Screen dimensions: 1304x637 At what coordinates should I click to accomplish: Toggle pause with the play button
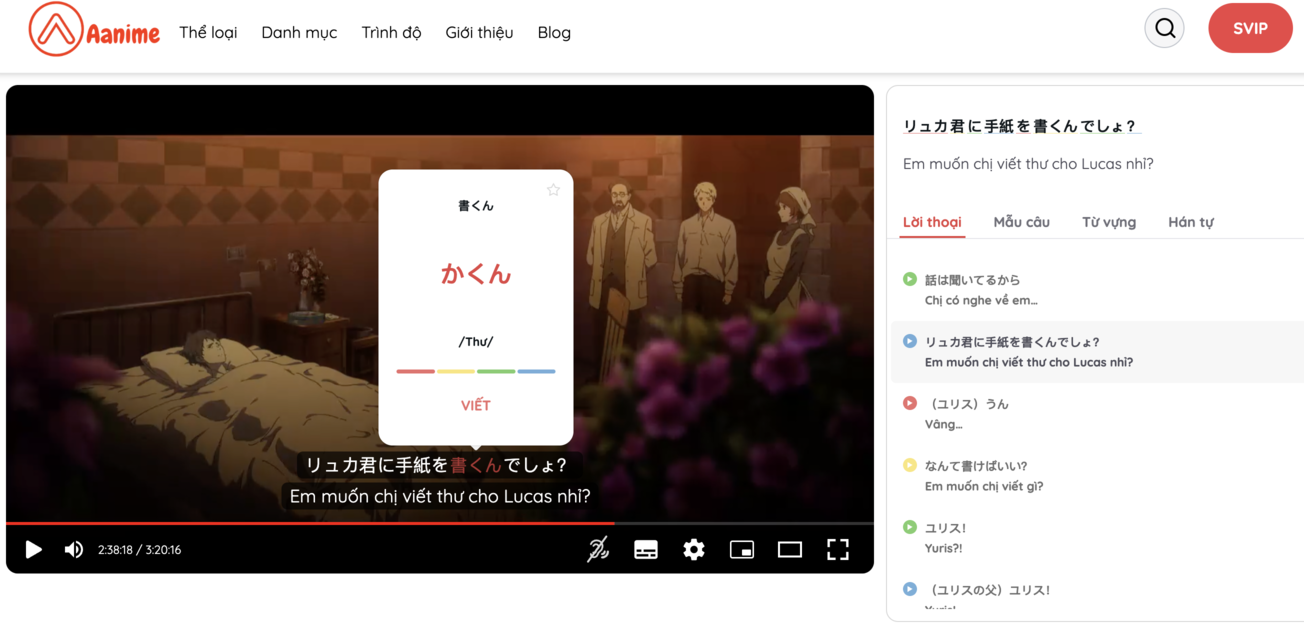coord(33,549)
